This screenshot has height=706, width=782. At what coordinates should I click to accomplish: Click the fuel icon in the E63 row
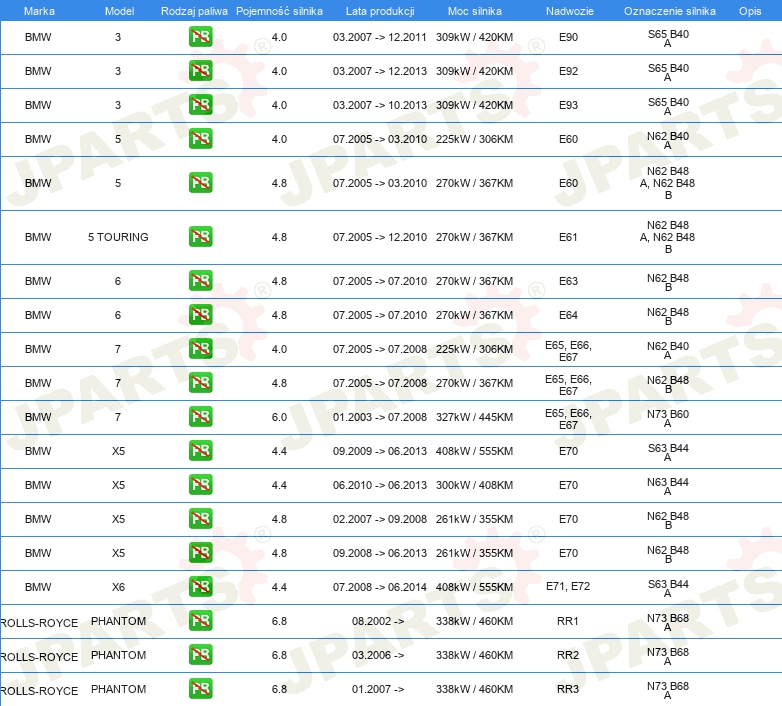[x=200, y=281]
